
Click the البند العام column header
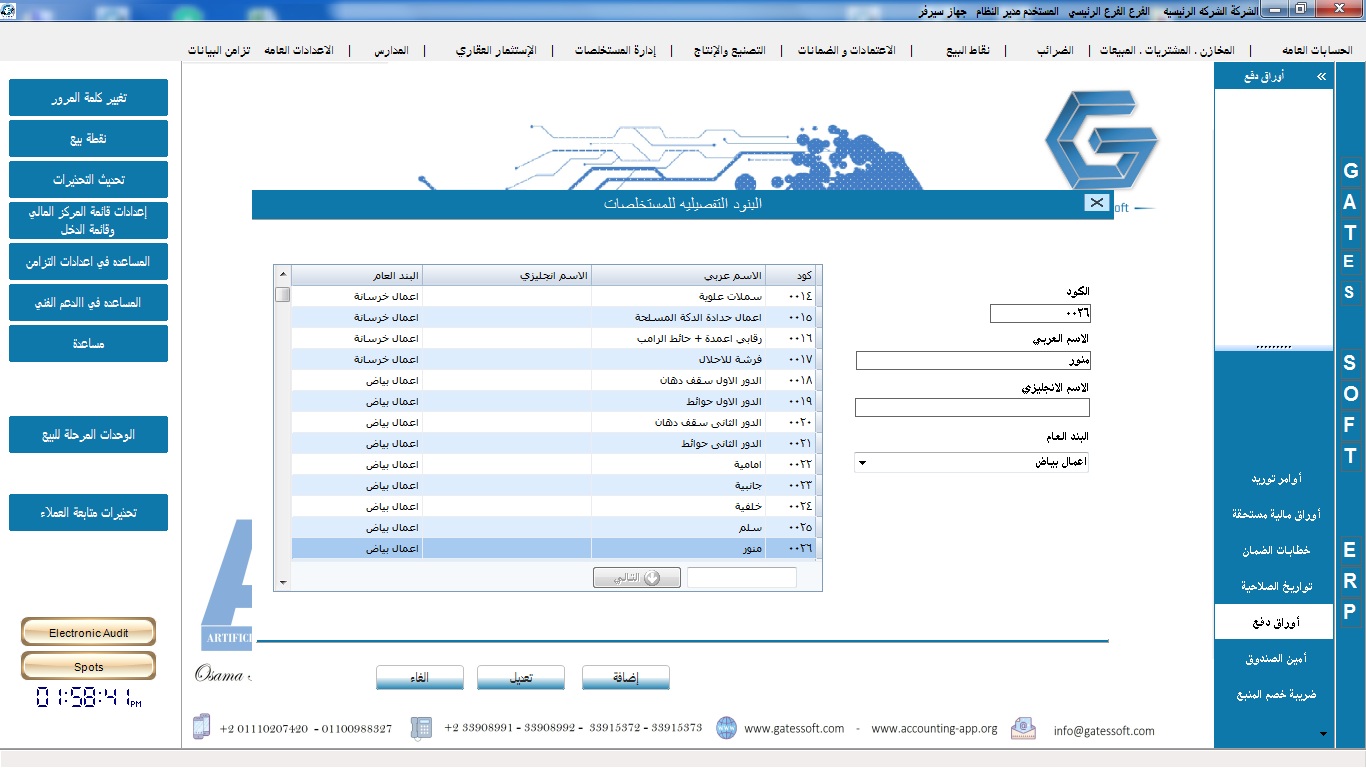357,275
